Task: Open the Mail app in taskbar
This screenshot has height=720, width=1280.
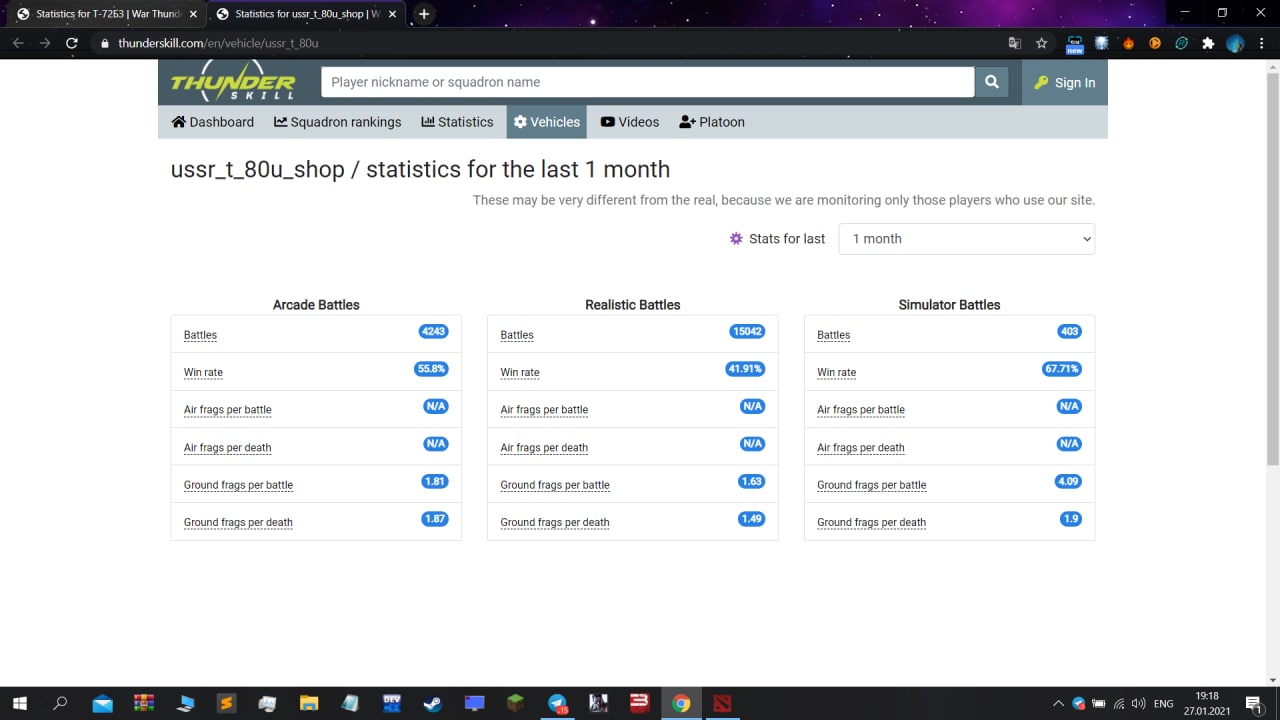Action: 102,703
